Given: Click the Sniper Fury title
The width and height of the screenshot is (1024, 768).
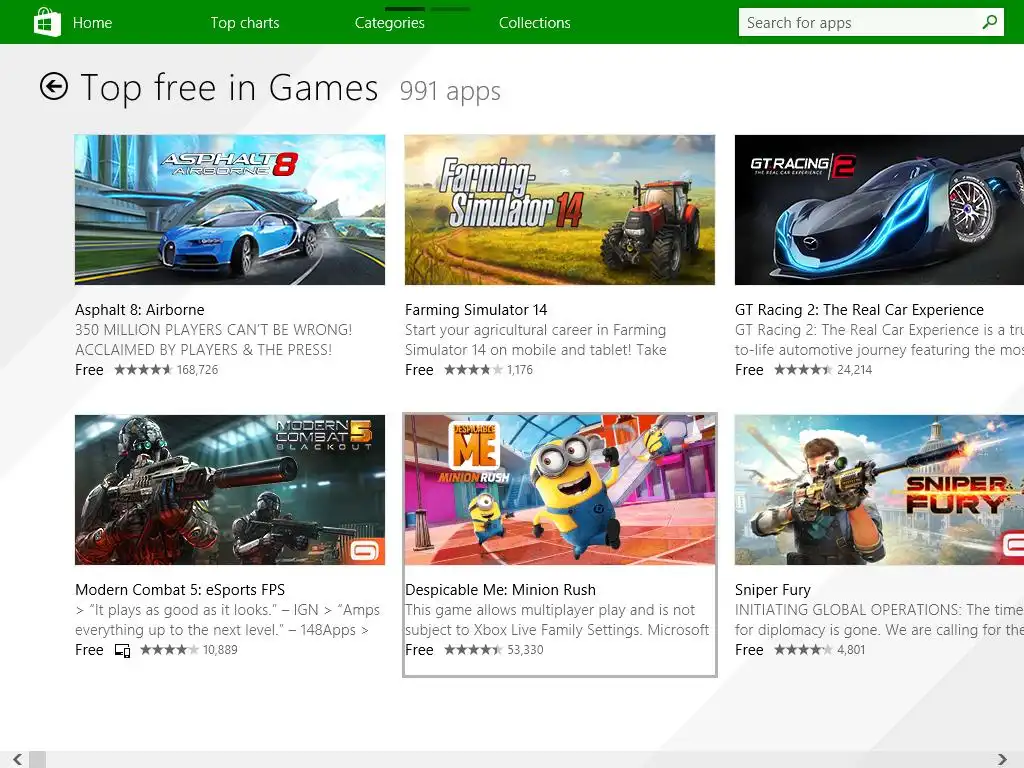Looking at the screenshot, I should click(773, 590).
